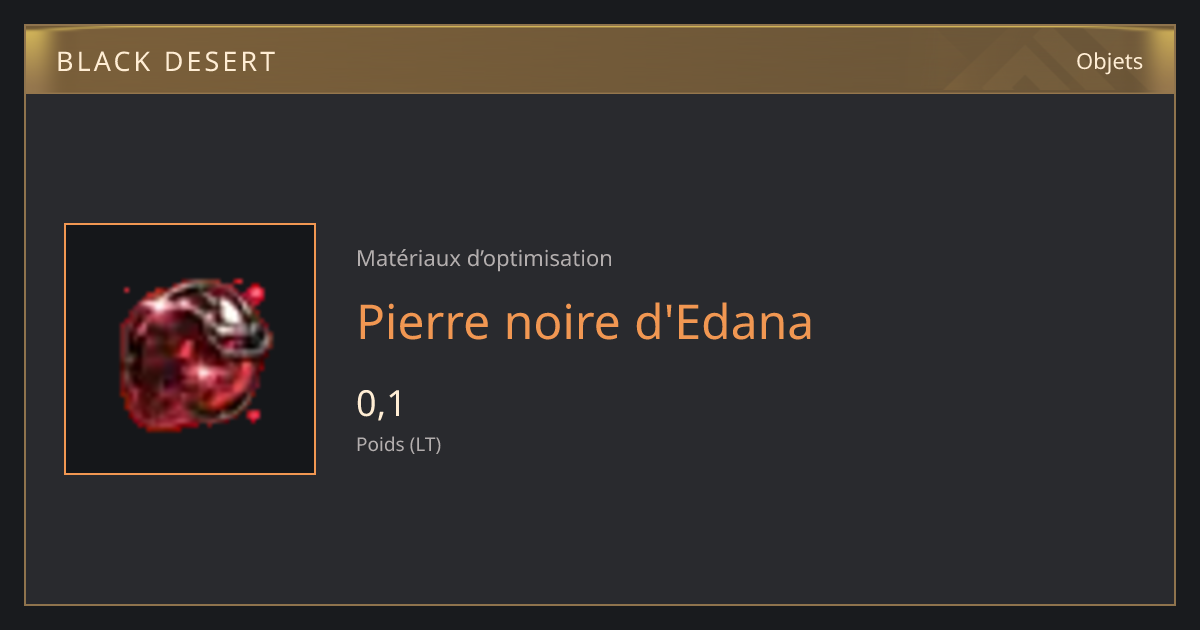Click the red Edana black stone icon
The height and width of the screenshot is (630, 1200).
(193, 354)
